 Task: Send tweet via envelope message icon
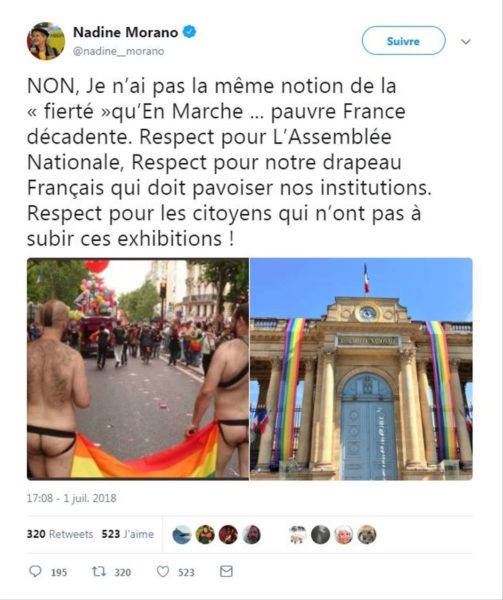pyautogui.click(x=226, y=571)
